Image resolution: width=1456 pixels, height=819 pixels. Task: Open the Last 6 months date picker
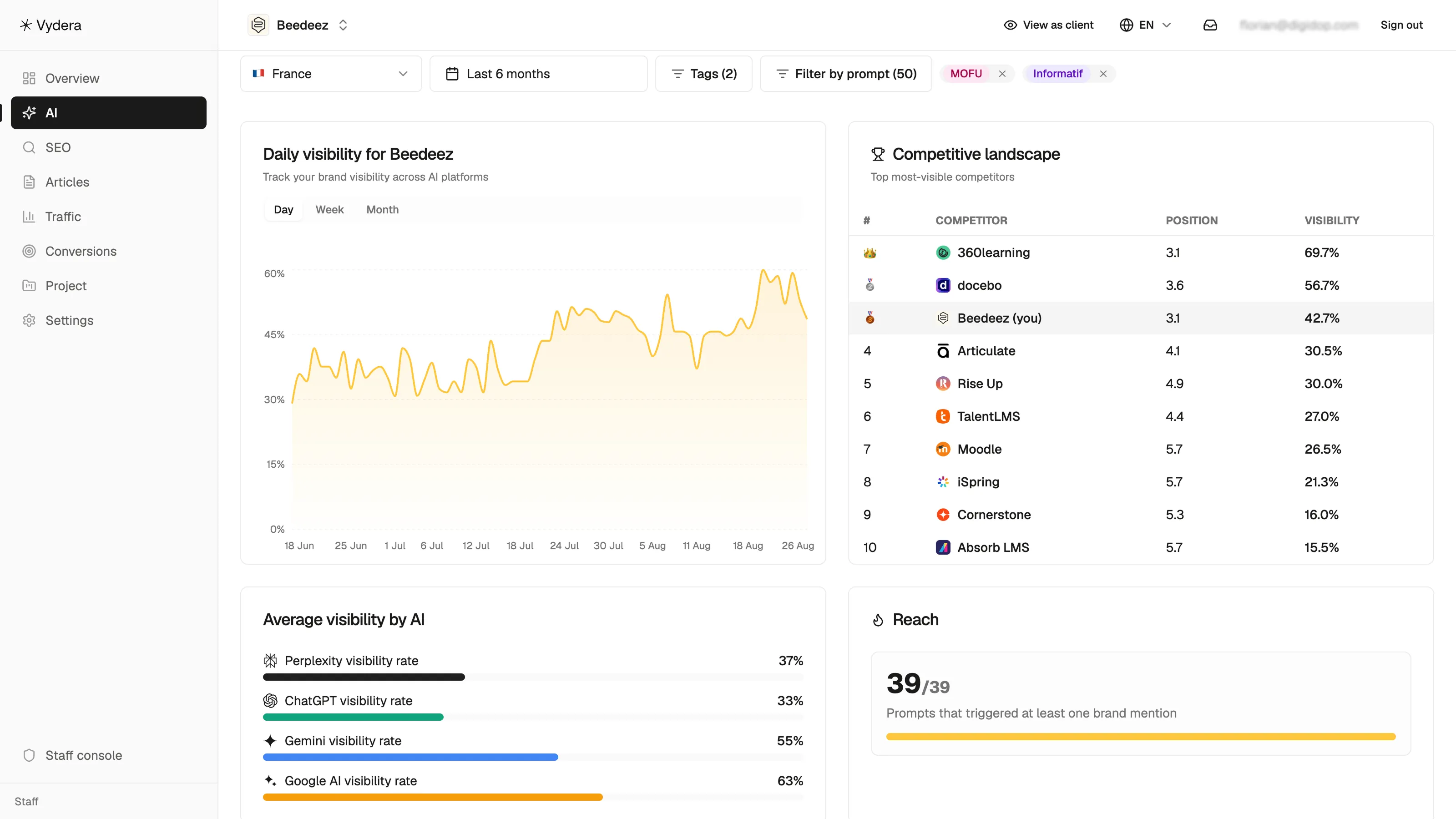tap(538, 73)
